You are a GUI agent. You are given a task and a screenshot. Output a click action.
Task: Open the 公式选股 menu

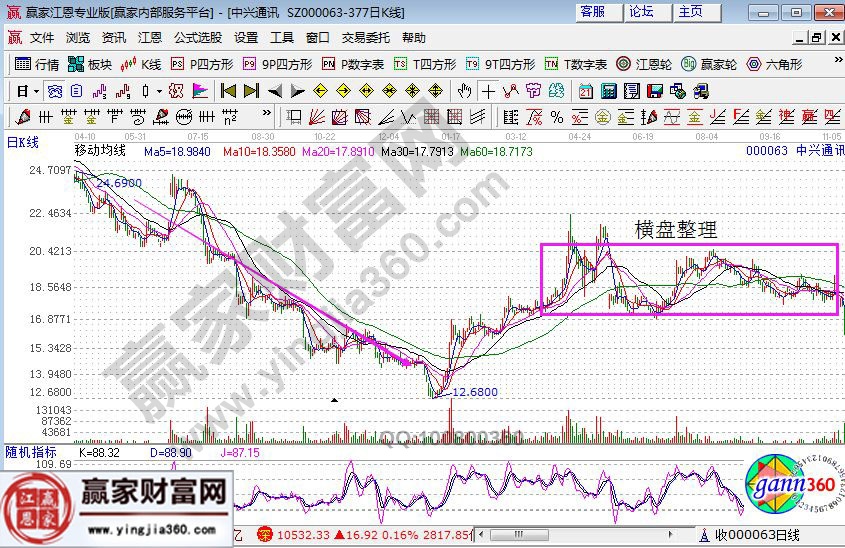click(198, 38)
